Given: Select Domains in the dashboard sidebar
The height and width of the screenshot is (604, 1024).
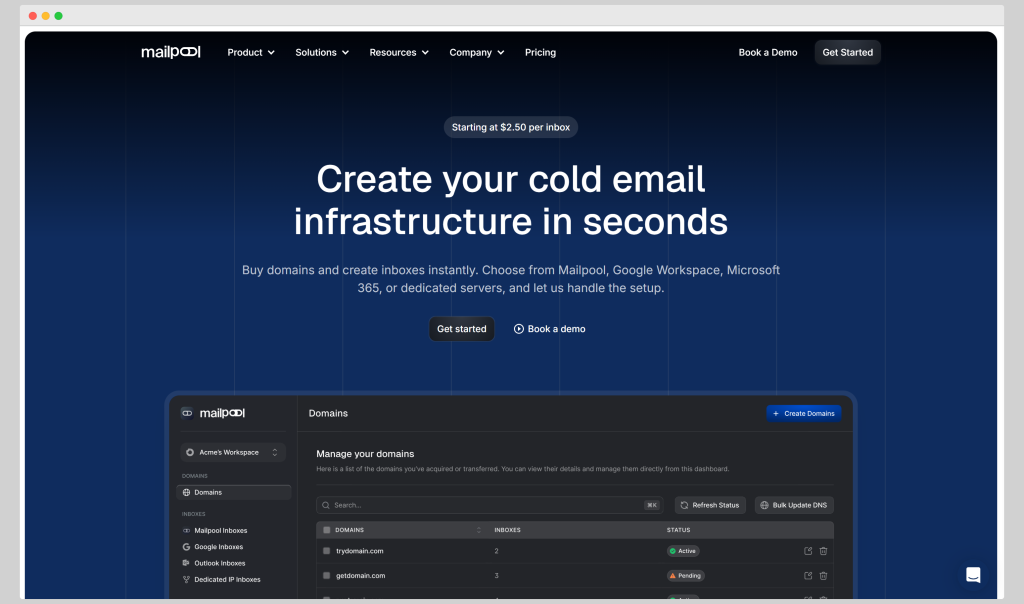Looking at the screenshot, I should 234,492.
